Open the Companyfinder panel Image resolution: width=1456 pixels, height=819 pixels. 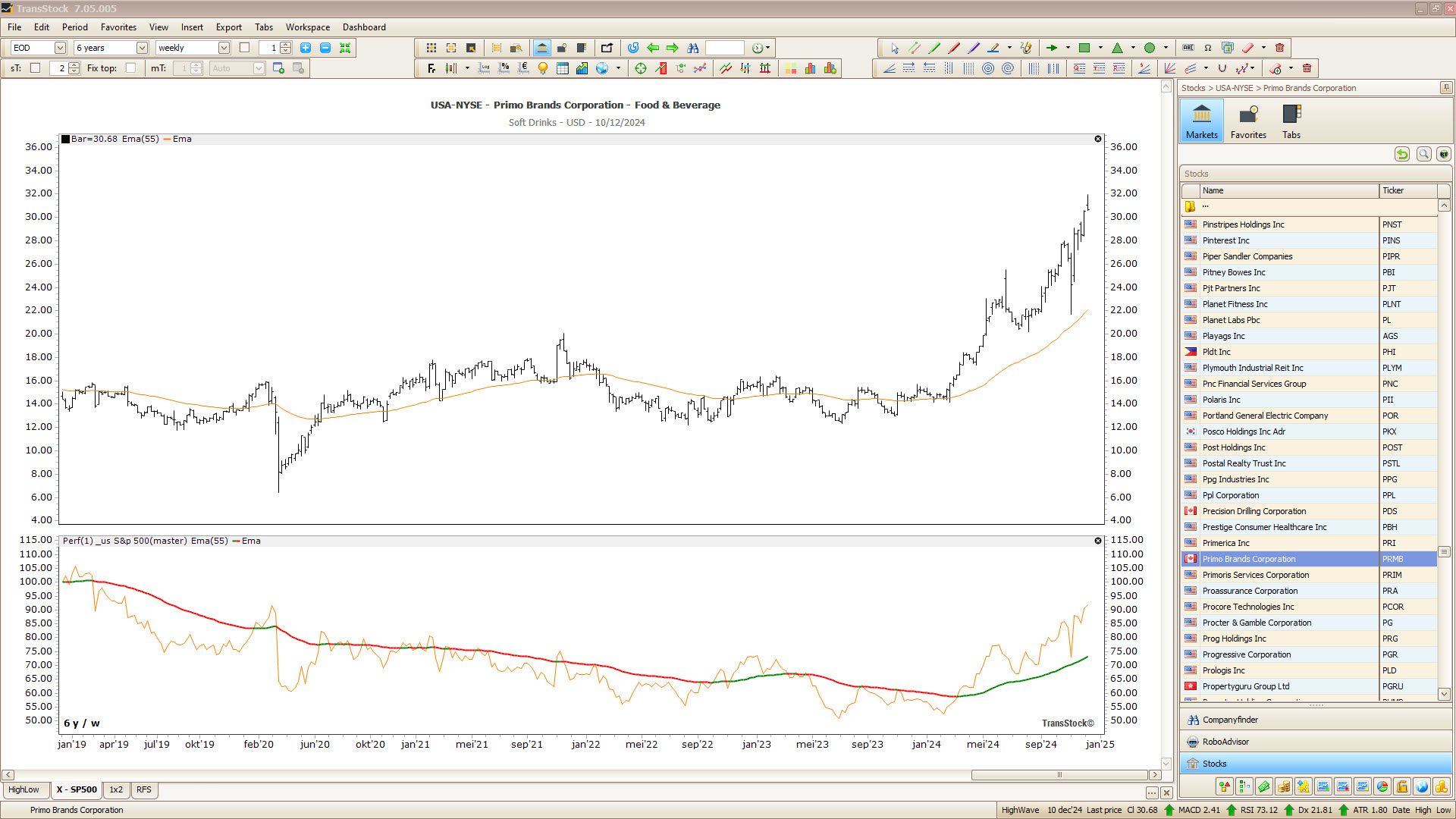pos(1316,720)
